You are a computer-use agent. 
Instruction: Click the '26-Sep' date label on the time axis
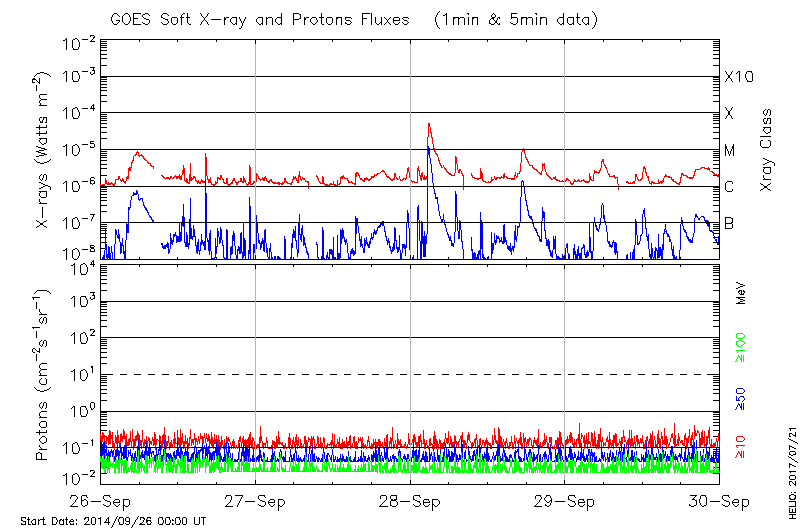(101, 500)
